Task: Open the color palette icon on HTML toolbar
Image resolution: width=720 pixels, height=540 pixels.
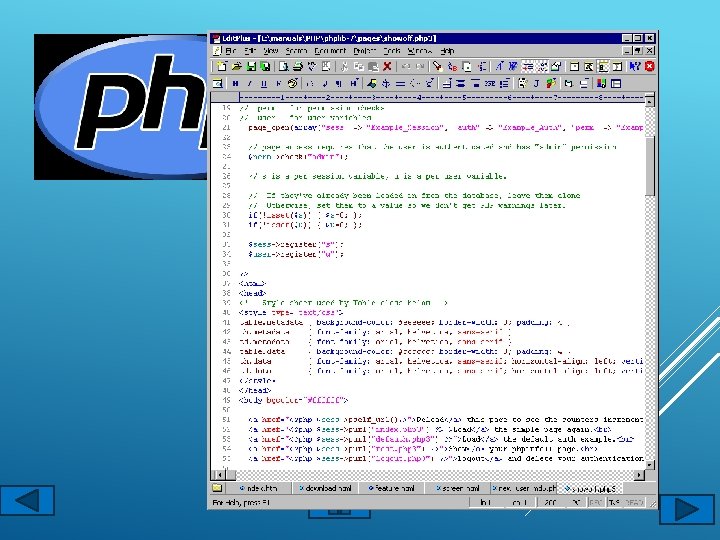Action: [x=292, y=83]
